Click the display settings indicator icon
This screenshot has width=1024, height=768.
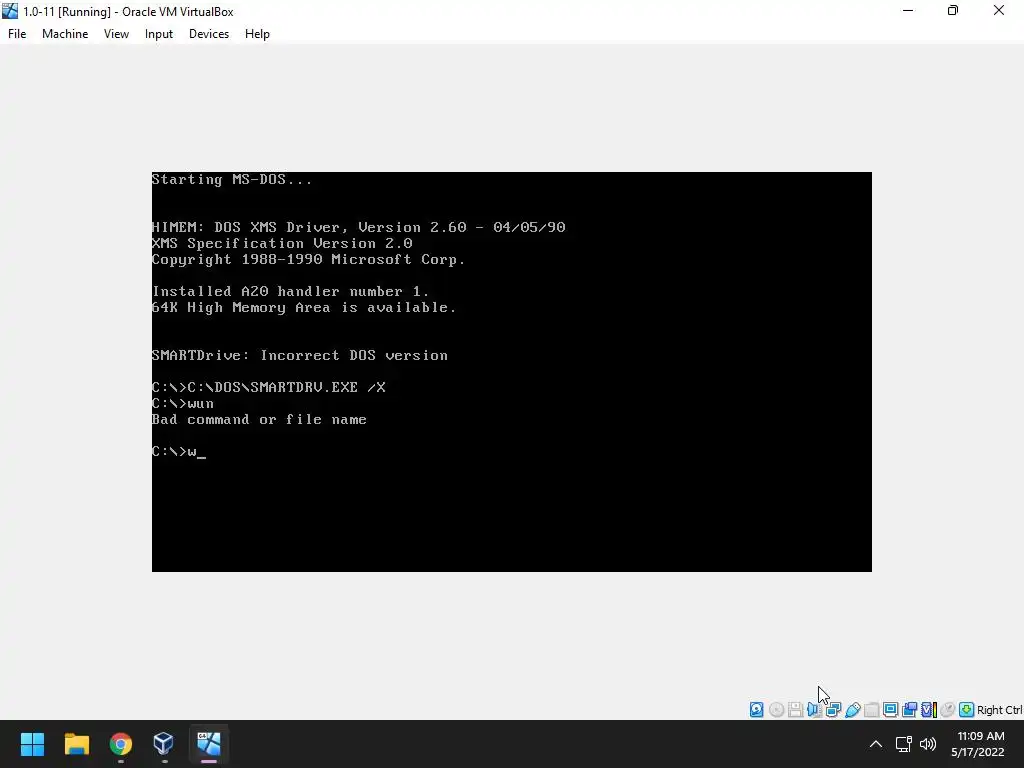pos(890,709)
